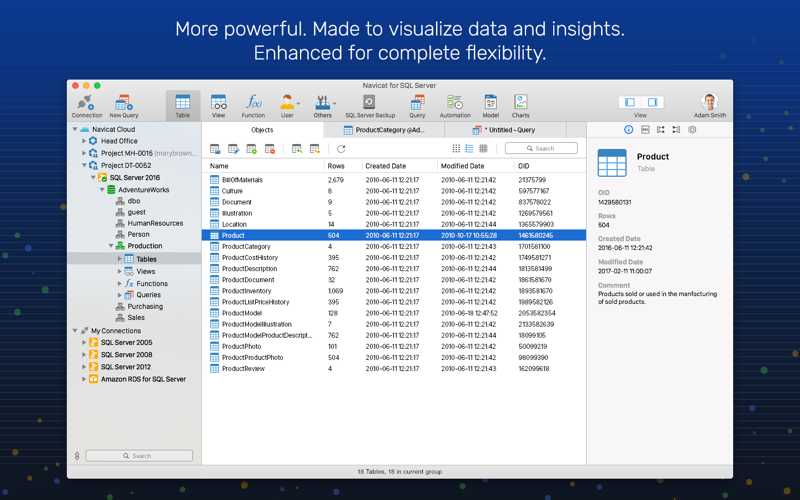This screenshot has width=800, height=500.
Task: Click the Adam Smith profile avatar
Action: (709, 102)
